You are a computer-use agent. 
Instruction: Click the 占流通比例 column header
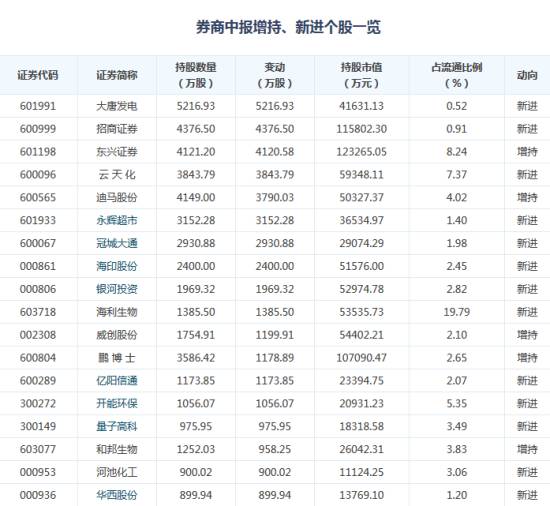(x=456, y=75)
